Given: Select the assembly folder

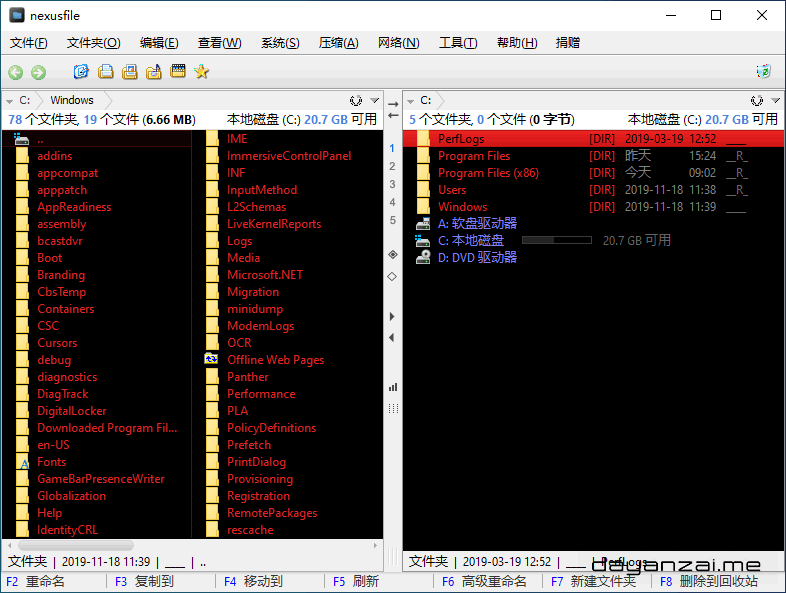Looking at the screenshot, I should tap(62, 224).
